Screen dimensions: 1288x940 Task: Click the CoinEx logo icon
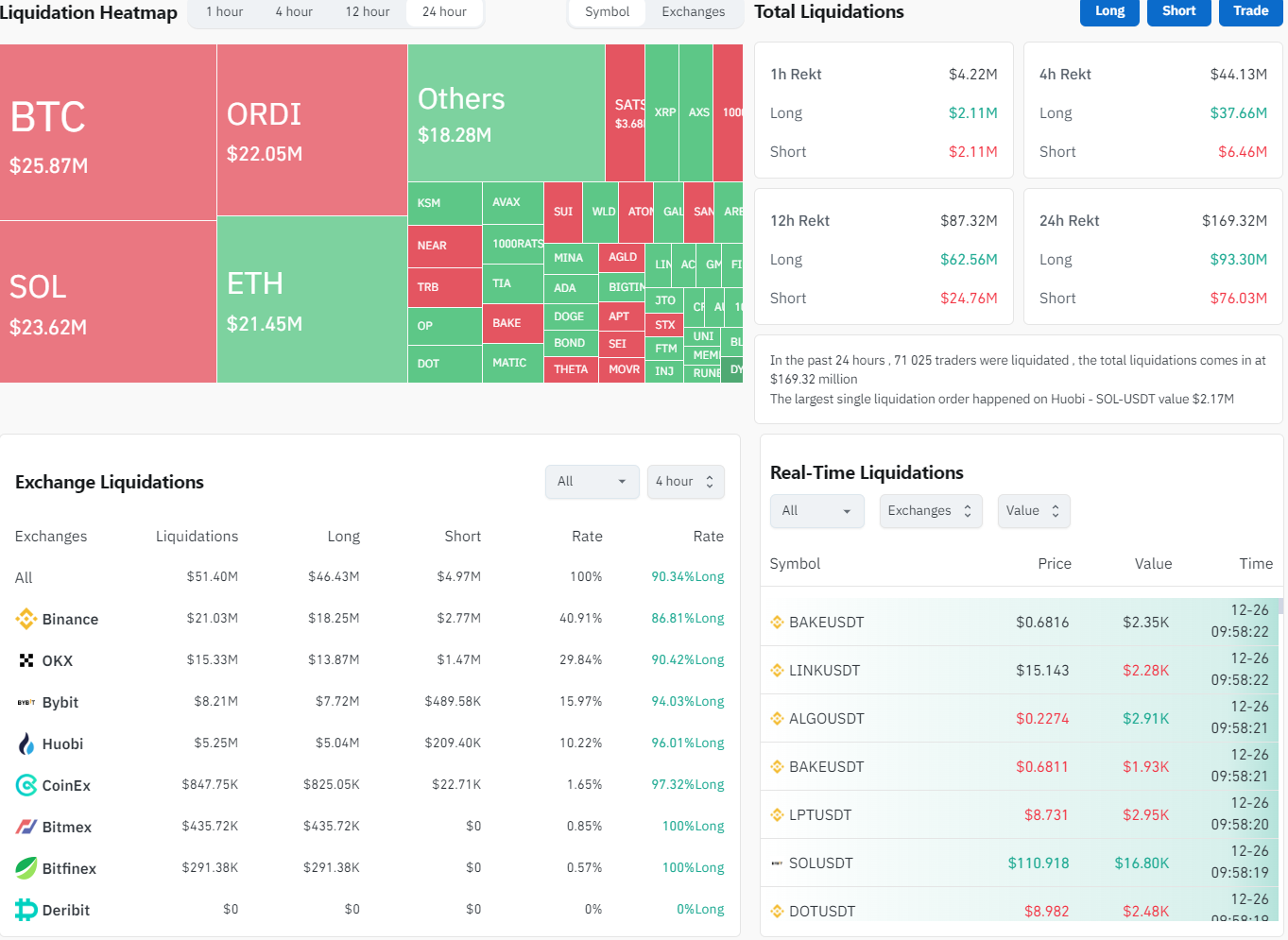click(x=26, y=785)
